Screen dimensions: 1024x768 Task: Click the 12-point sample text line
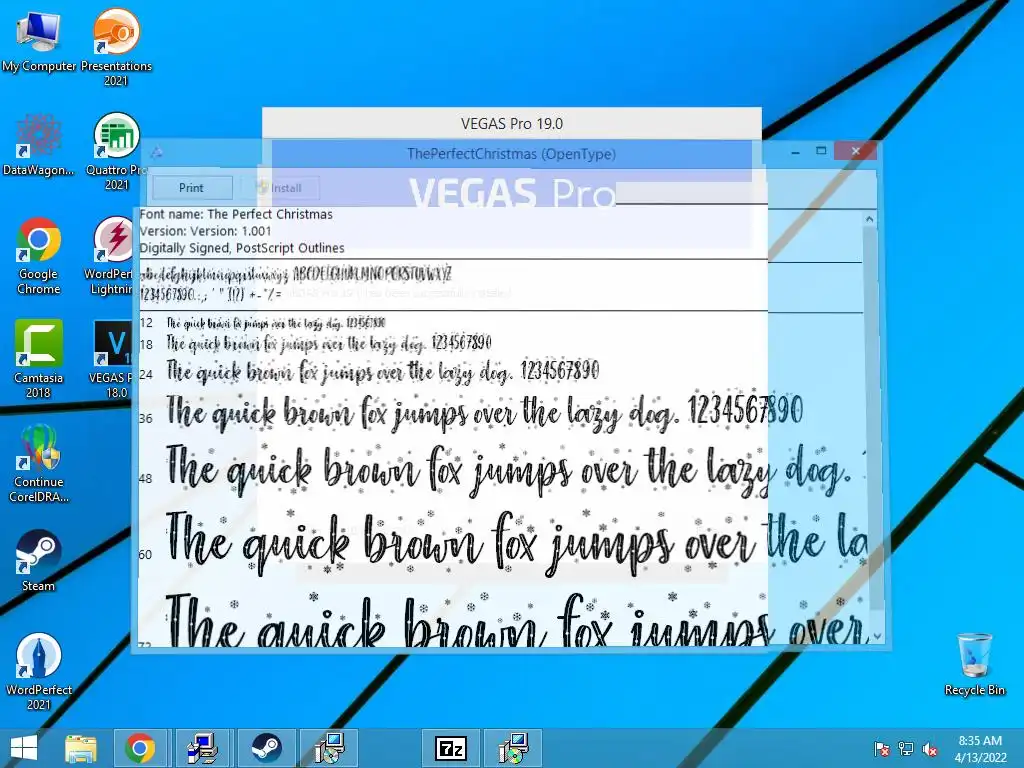pos(276,323)
